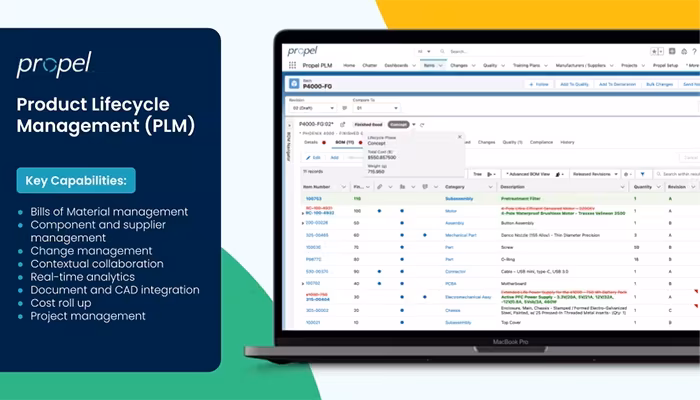Open the search scope All dropdown
700x400 pixels.
coord(424,51)
